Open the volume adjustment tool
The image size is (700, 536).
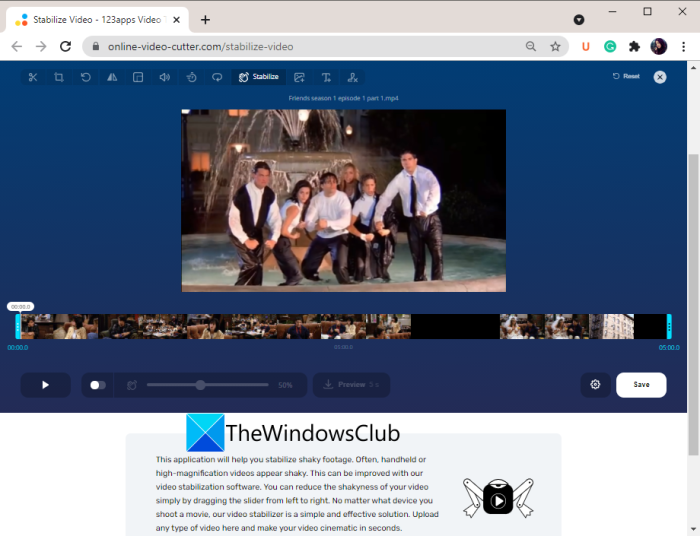point(164,77)
